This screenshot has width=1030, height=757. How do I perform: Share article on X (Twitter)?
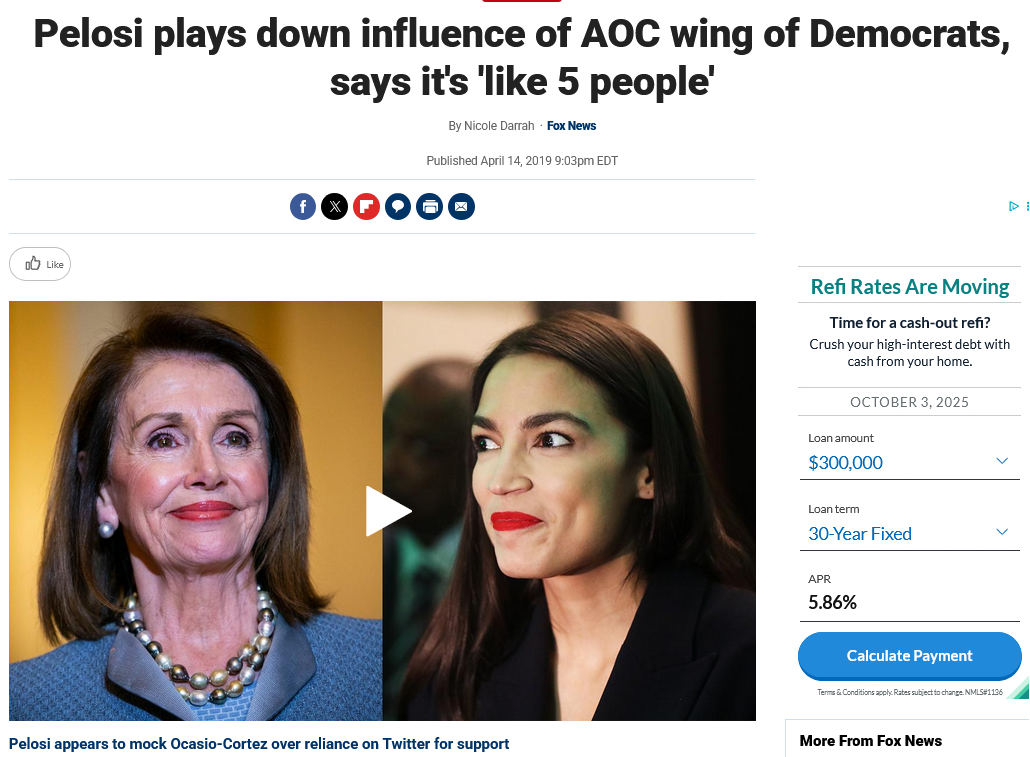tap(335, 207)
